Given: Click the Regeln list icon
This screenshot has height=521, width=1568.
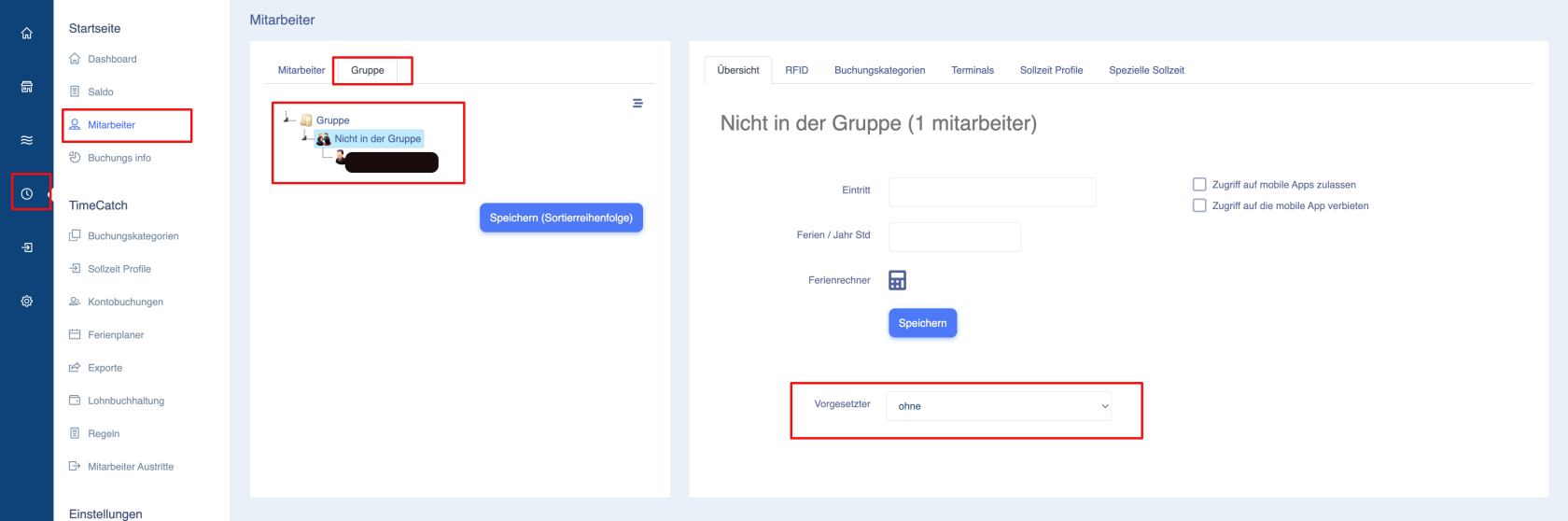Looking at the screenshot, I should coord(75,433).
